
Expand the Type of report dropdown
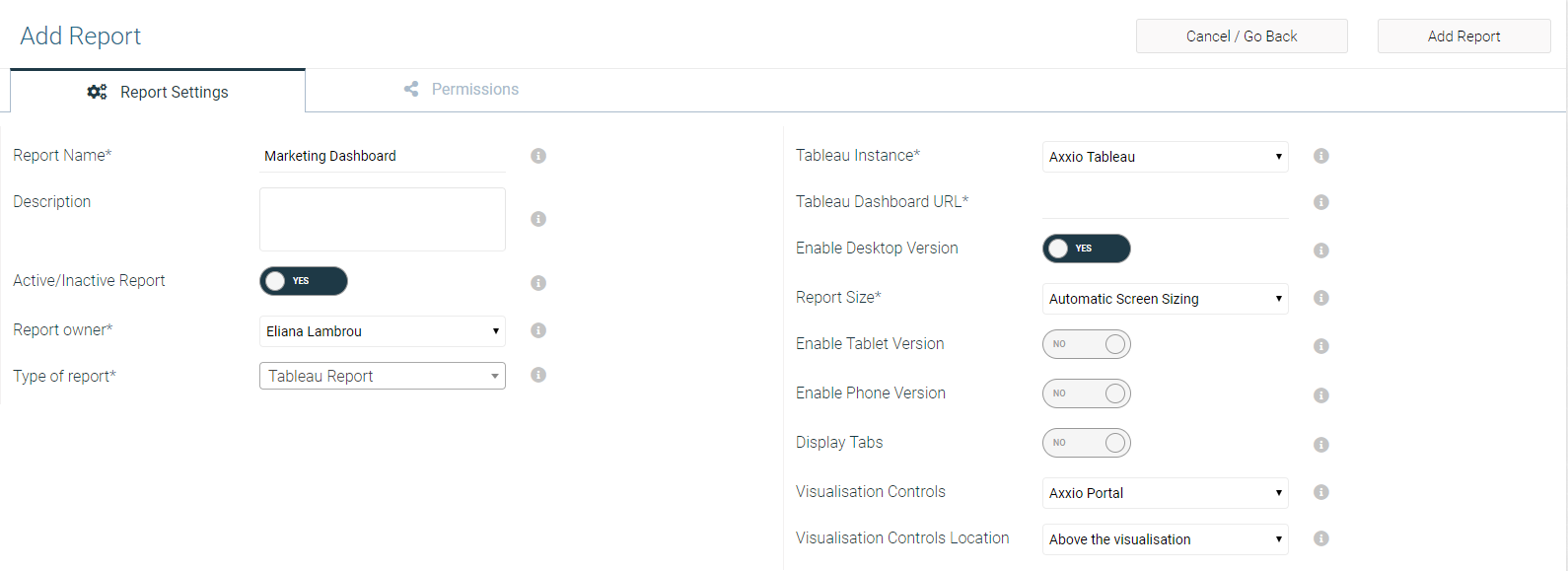383,376
